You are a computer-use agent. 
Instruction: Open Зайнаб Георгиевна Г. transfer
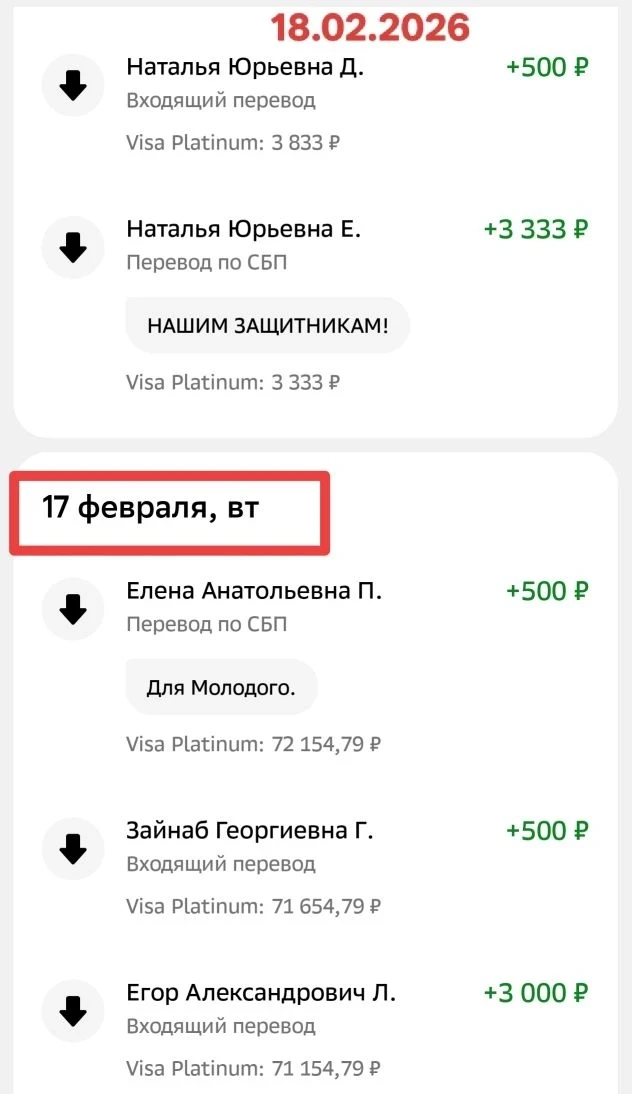pyautogui.click(x=249, y=830)
